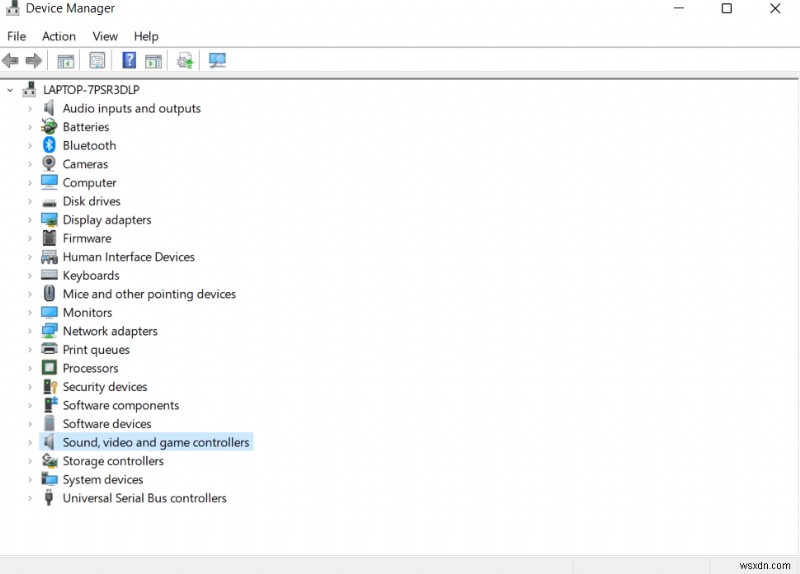Click the Batteries category icon
800x574 pixels.
tap(49, 126)
